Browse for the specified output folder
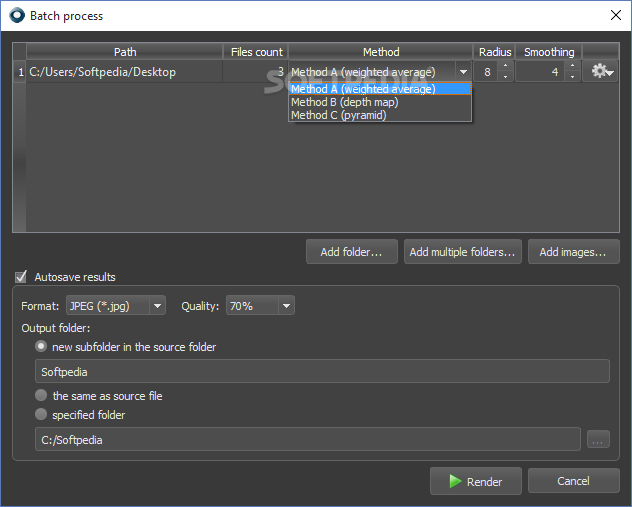The width and height of the screenshot is (632, 507). 598,440
